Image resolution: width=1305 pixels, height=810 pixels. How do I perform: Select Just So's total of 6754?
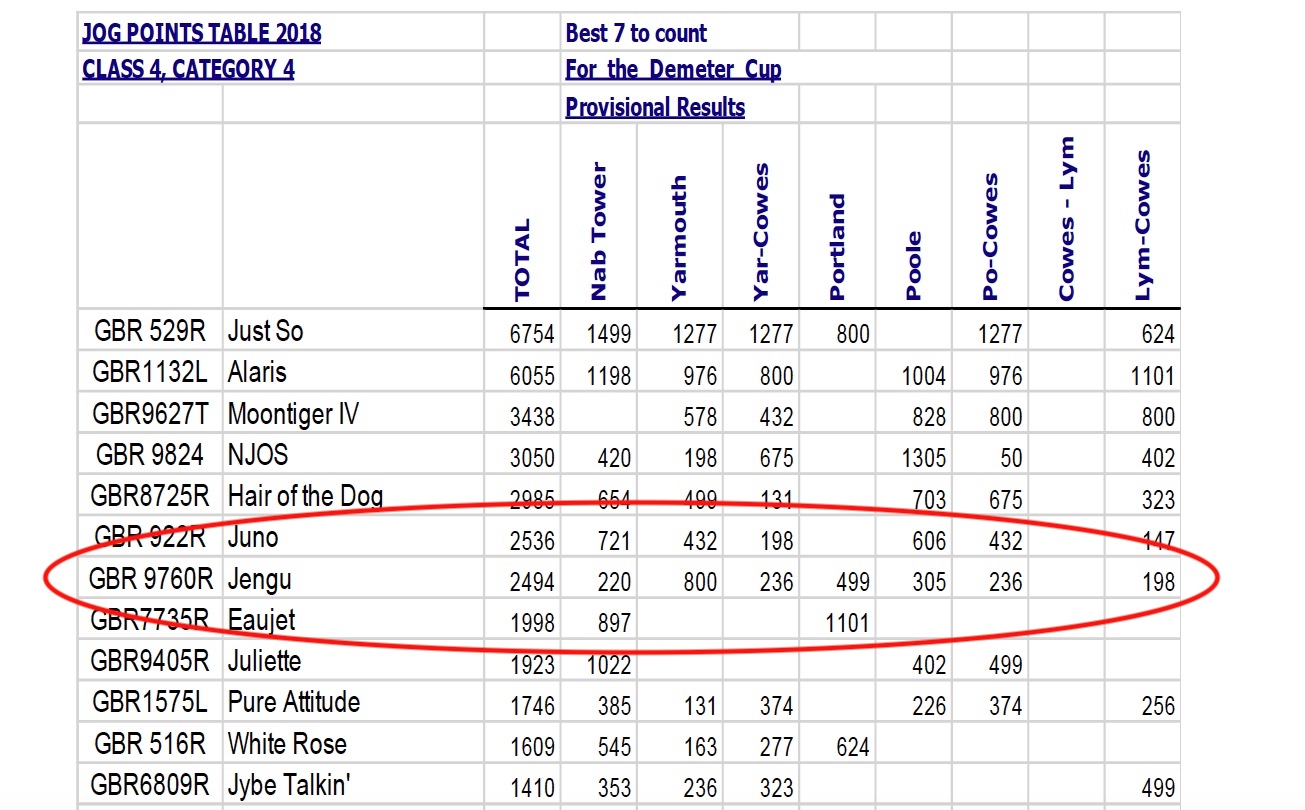(532, 334)
